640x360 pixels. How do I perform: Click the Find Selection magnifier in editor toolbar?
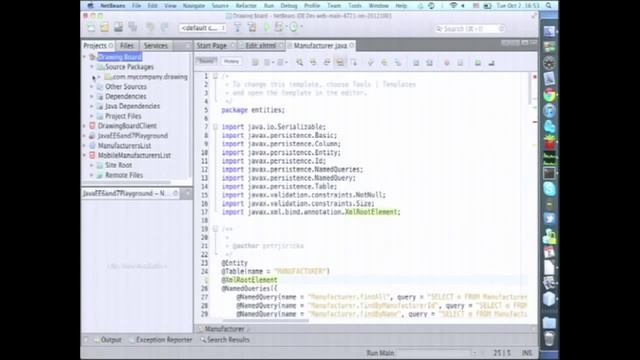click(x=300, y=62)
